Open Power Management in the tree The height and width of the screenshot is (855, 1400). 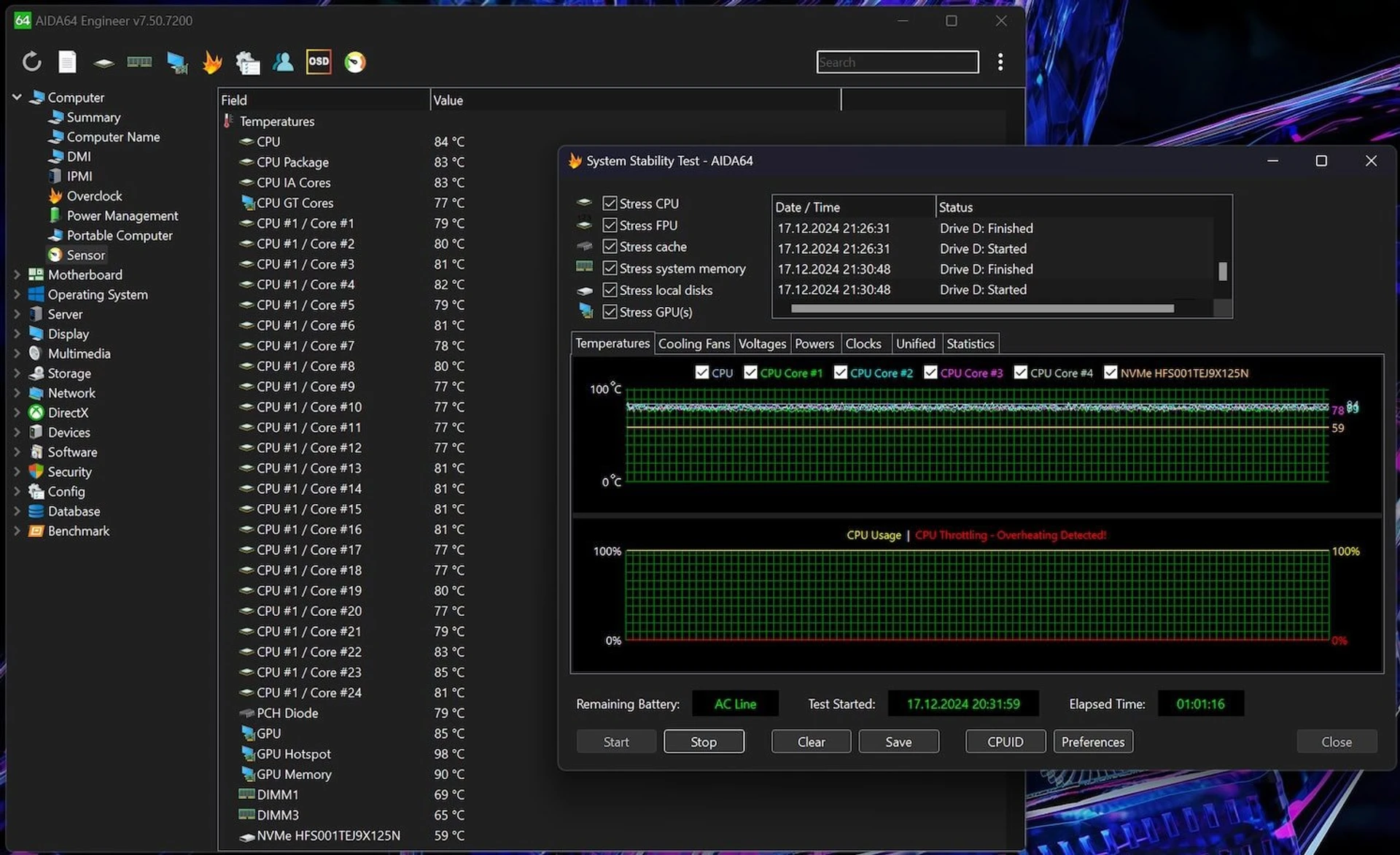122,216
